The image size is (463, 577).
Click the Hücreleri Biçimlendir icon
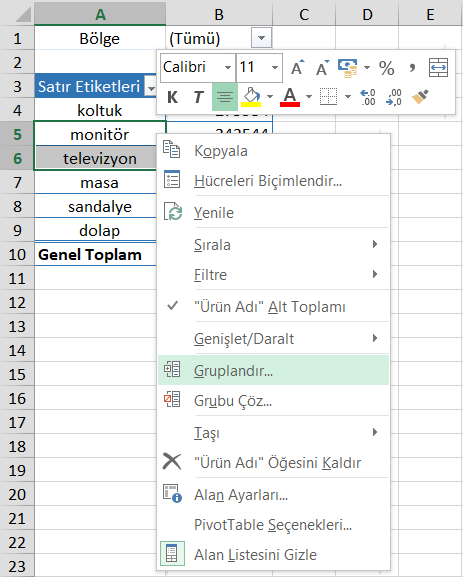click(172, 179)
